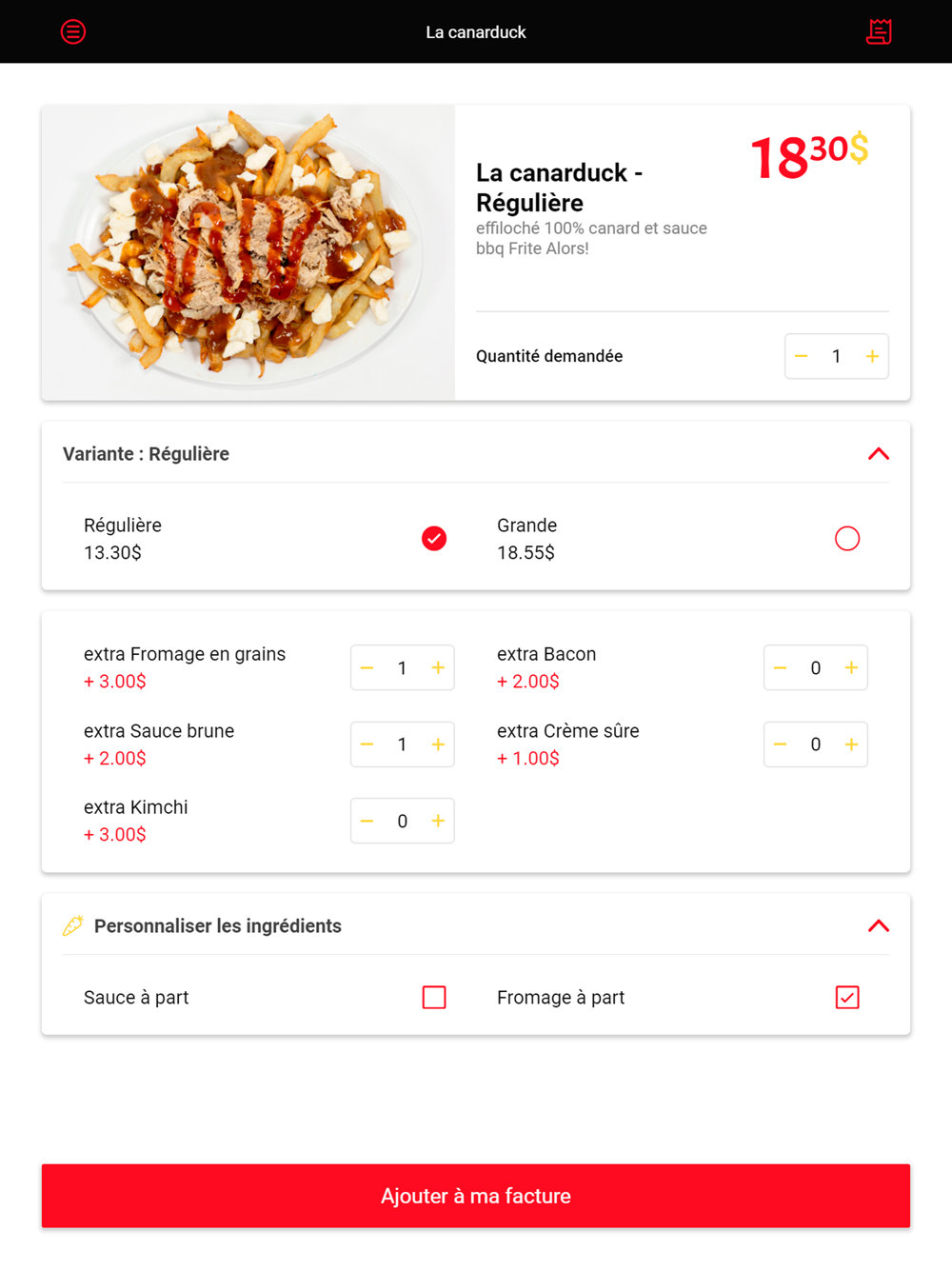Add one extra Crème sûre

pos(851,744)
